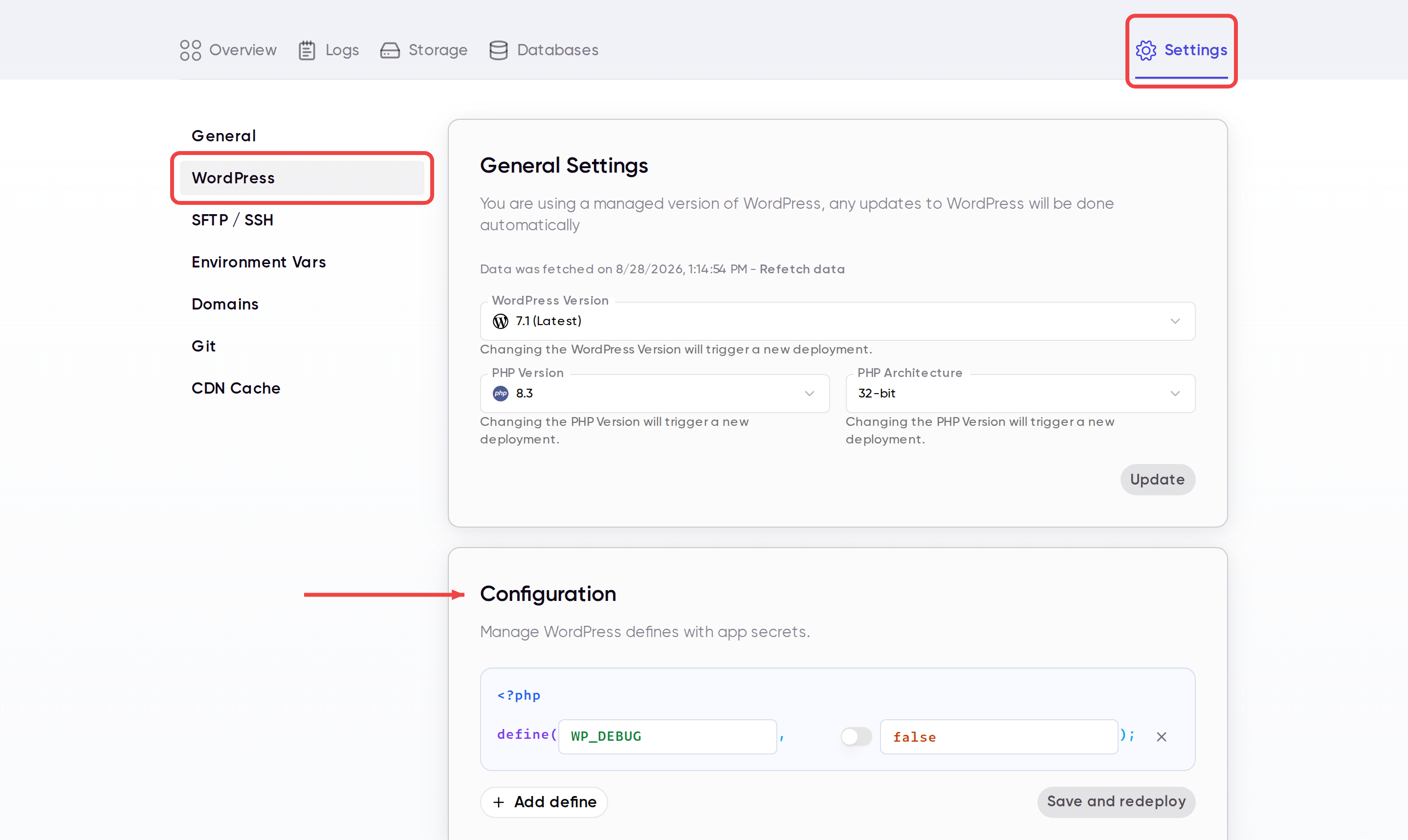This screenshot has height=840, width=1408.
Task: Expand the PHP Architecture dropdown chevron
Action: click(1175, 394)
